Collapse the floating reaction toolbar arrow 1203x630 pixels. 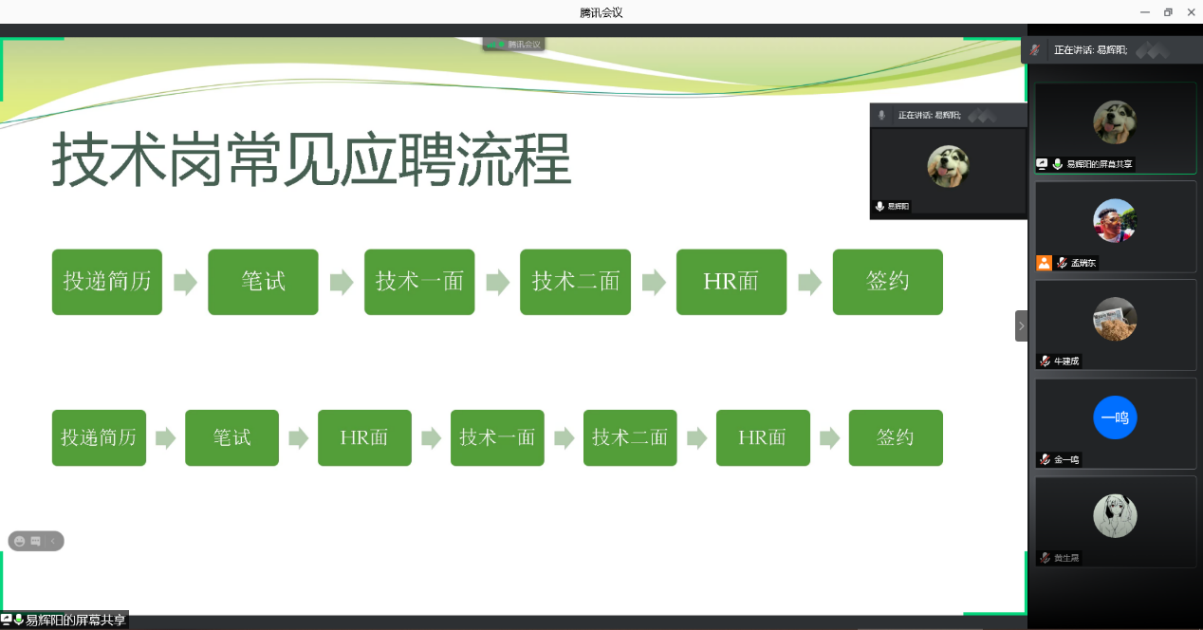coord(53,541)
